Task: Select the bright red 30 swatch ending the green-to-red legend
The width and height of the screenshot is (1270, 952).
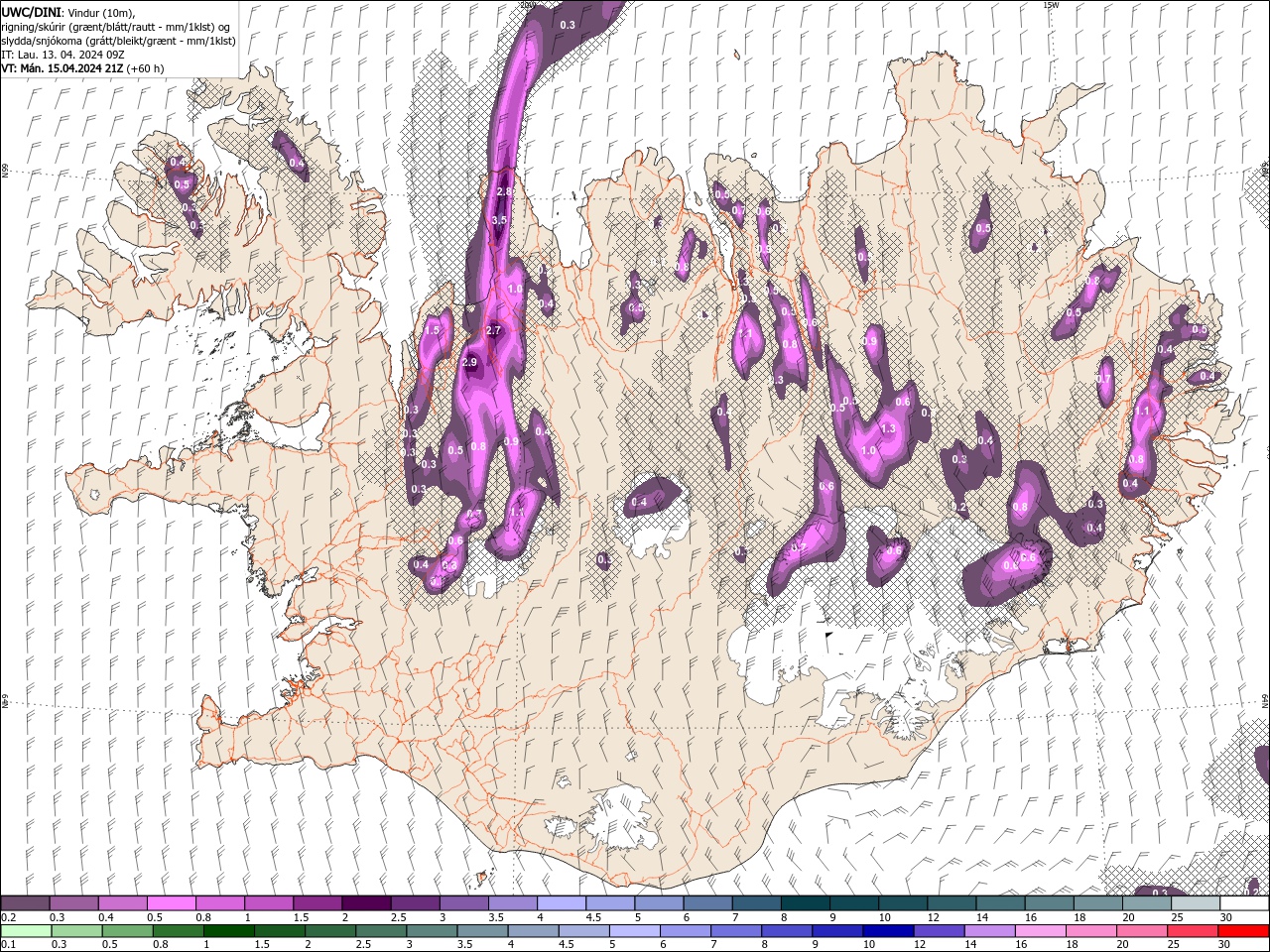Action: [1243, 931]
